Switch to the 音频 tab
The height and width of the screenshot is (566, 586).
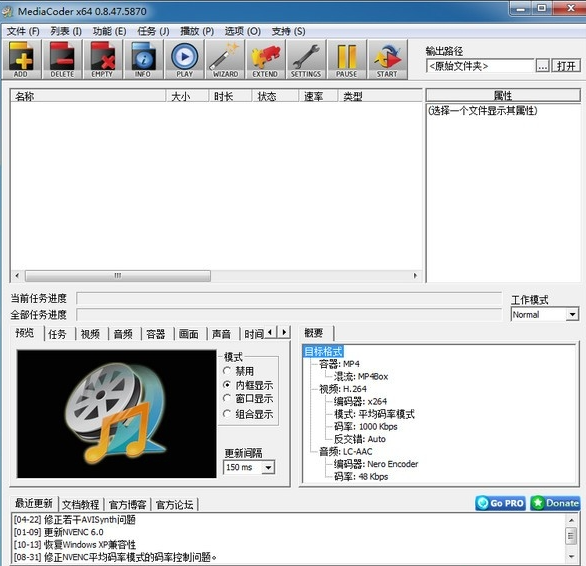point(123,334)
